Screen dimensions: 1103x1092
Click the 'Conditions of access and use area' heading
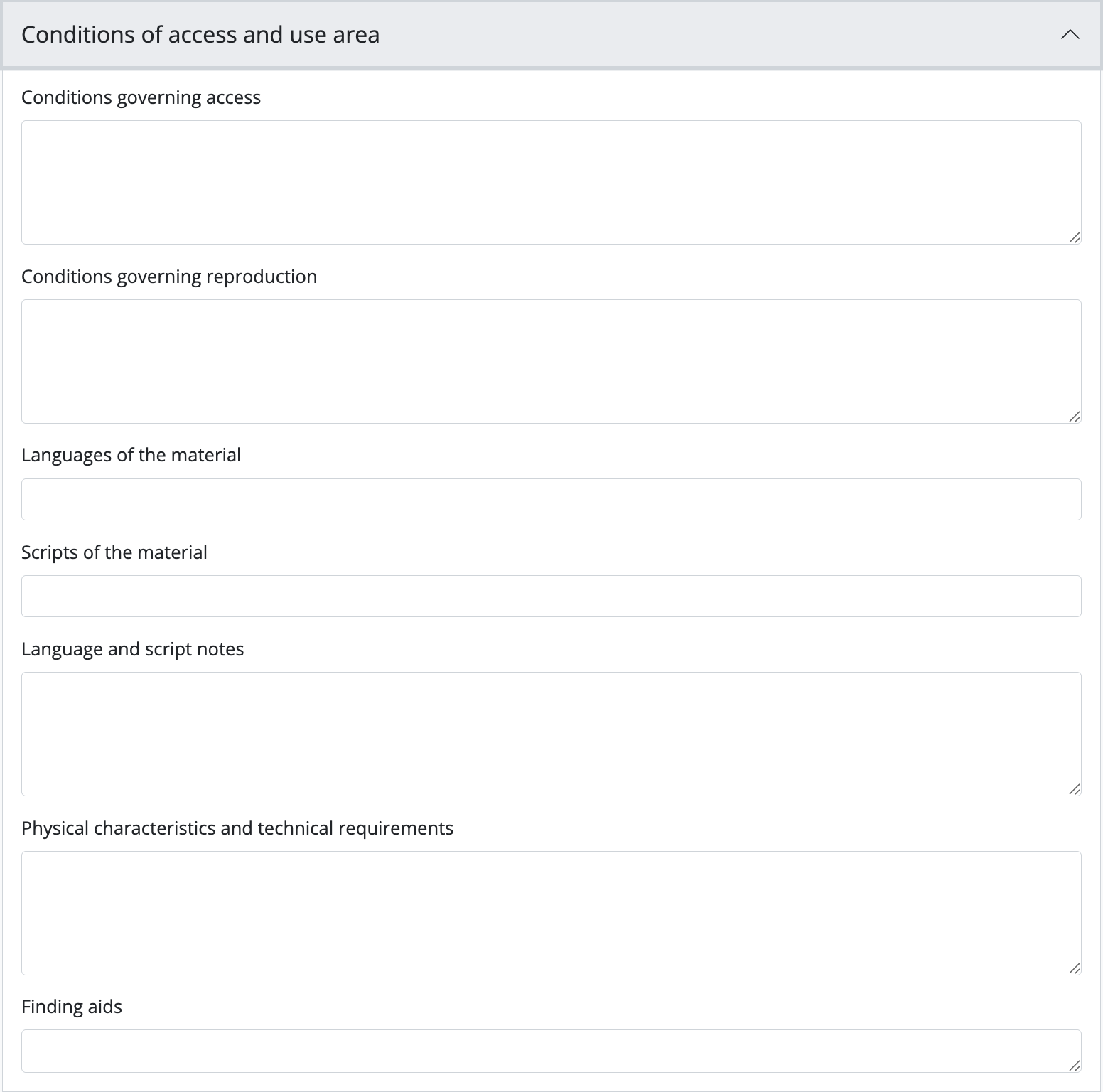tap(200, 35)
